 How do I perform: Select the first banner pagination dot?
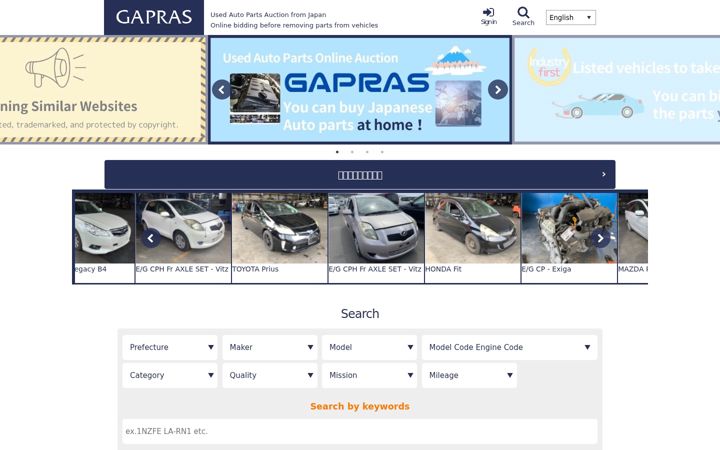(x=338, y=152)
